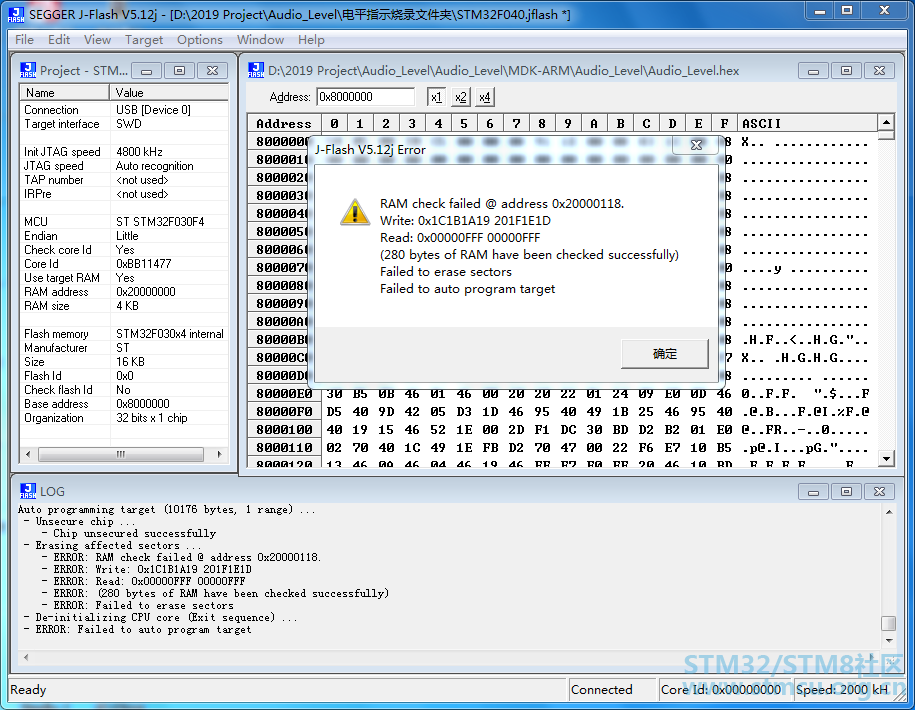The image size is (915, 710).
Task: Click the 'ERROR: Failed to erase sectors' log line
Action: (x=144, y=605)
